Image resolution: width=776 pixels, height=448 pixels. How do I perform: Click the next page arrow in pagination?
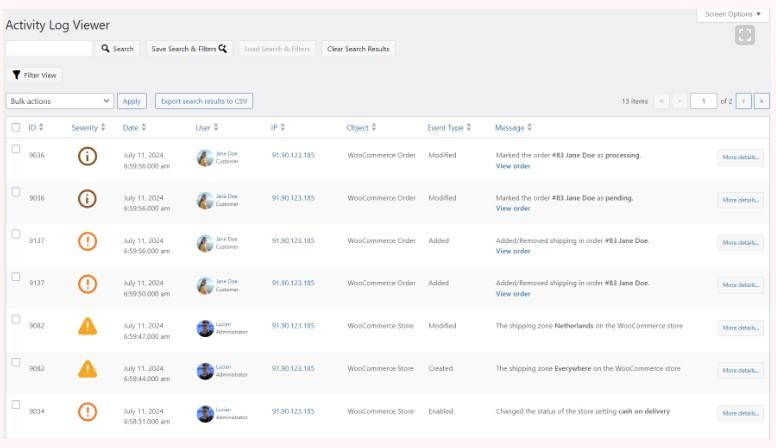[x=744, y=101]
